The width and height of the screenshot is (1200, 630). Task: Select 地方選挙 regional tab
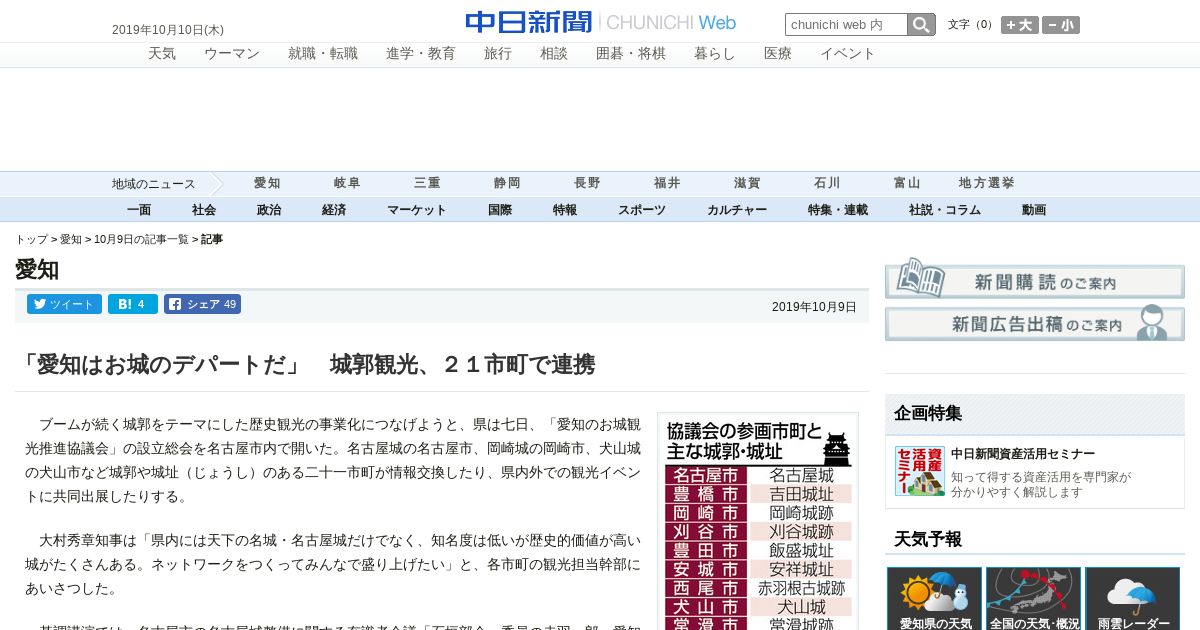pyautogui.click(x=987, y=184)
